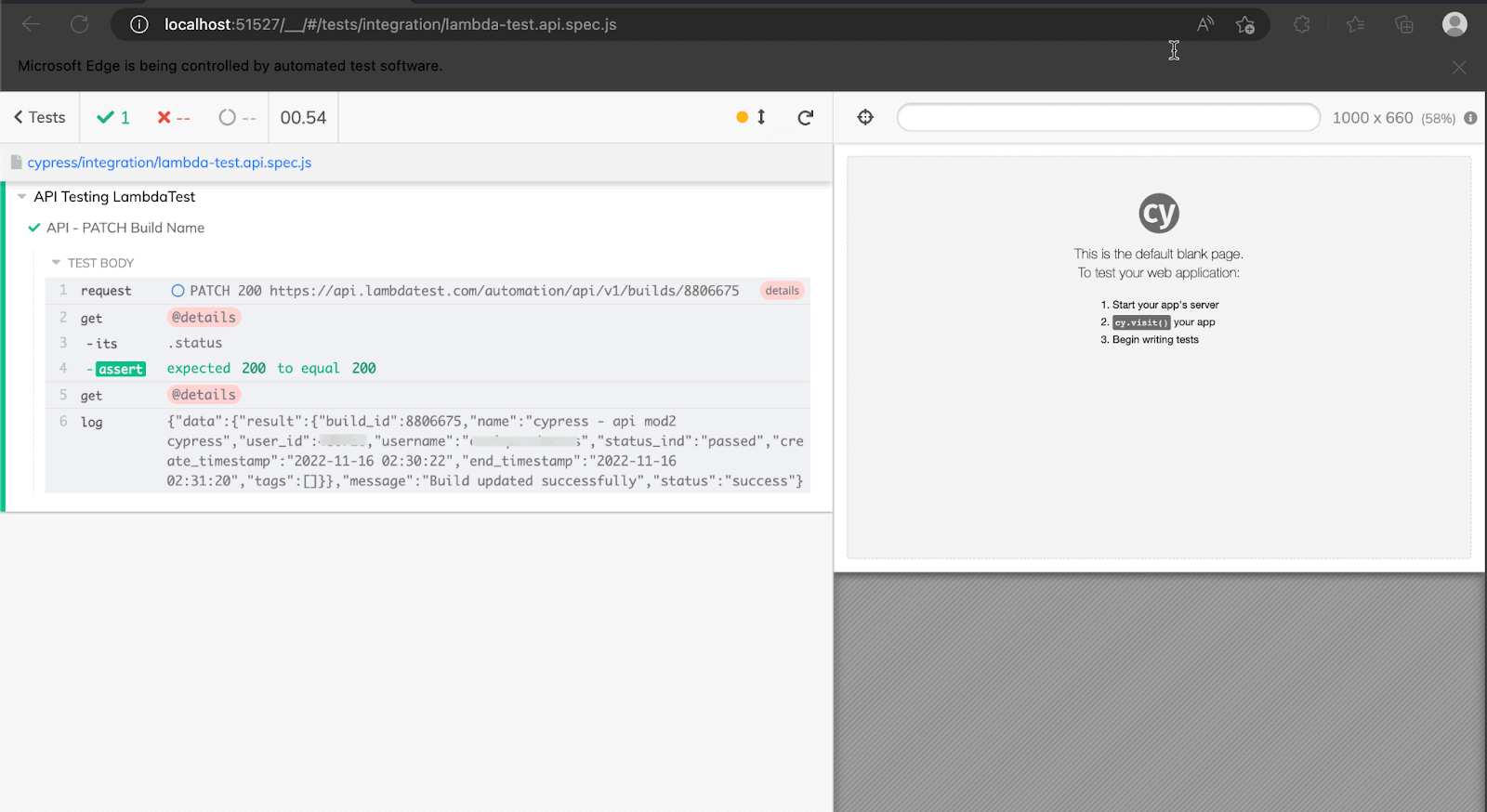Screen dimensions: 1487x812
Task: Click the PATCH request API URL text
Action: [505, 291]
